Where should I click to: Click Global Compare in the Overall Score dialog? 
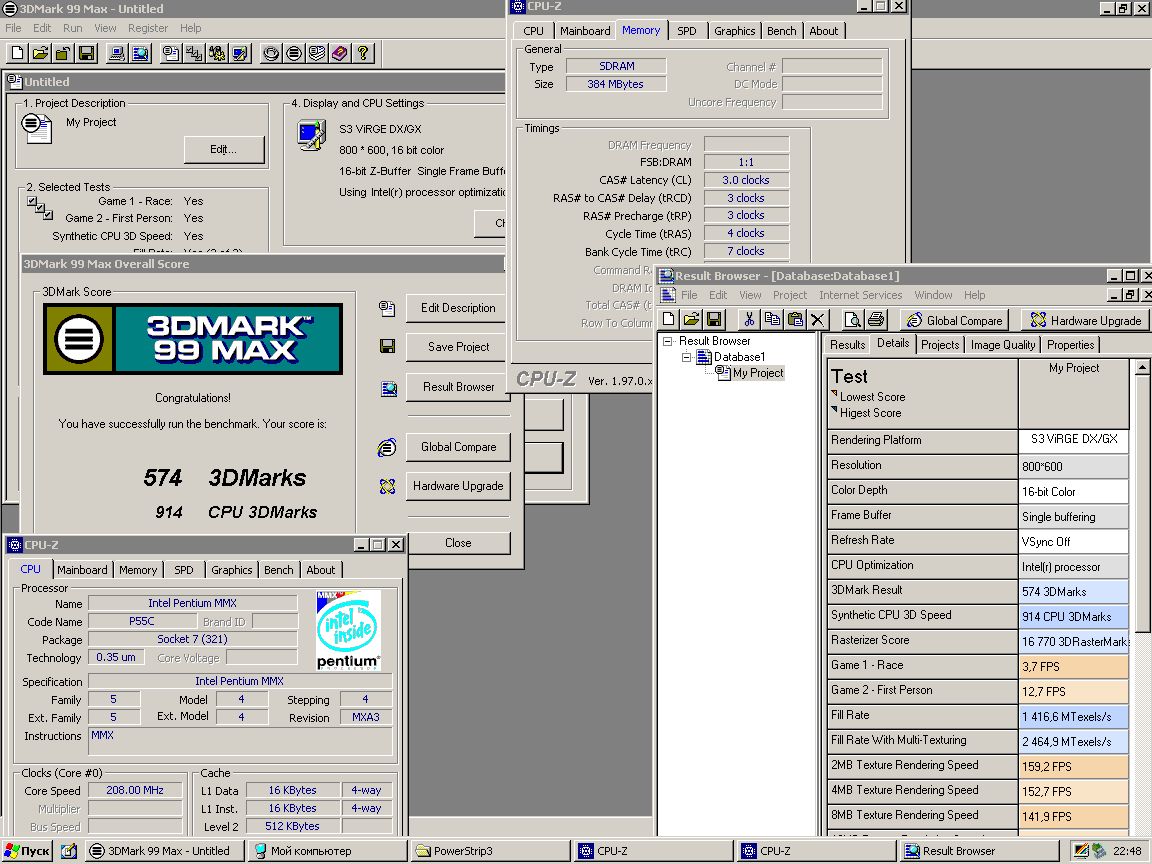click(458, 447)
